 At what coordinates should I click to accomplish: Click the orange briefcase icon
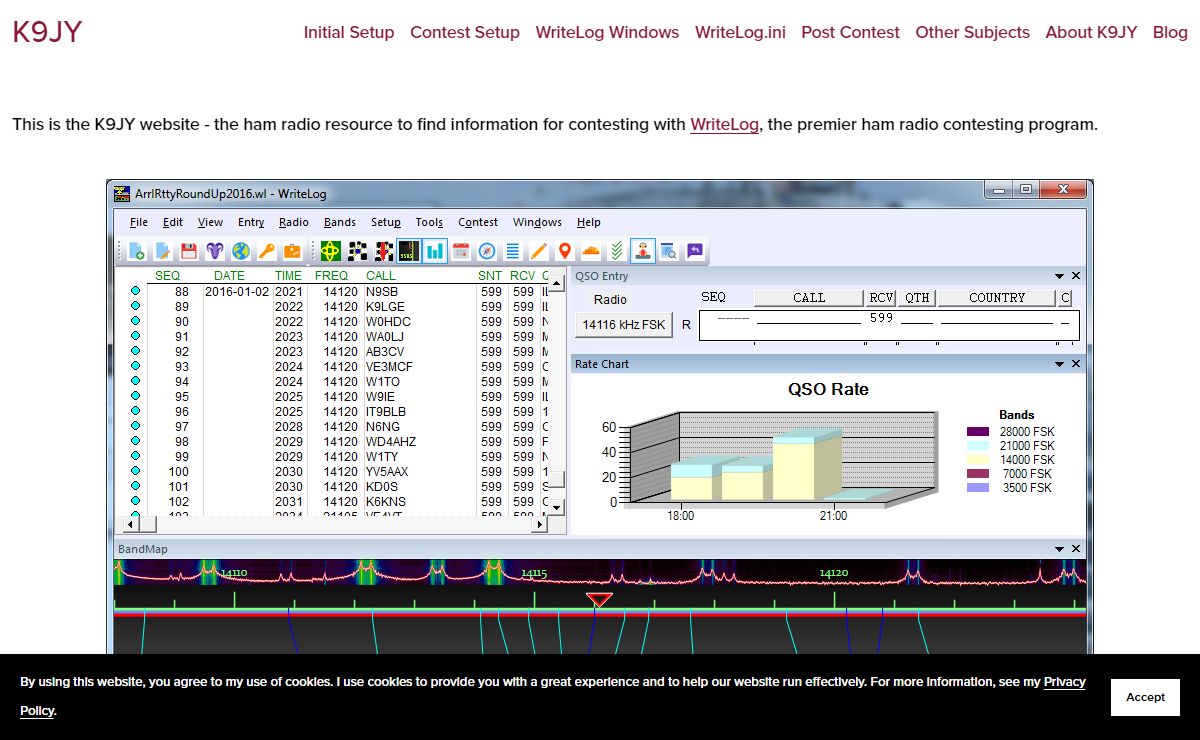293,251
